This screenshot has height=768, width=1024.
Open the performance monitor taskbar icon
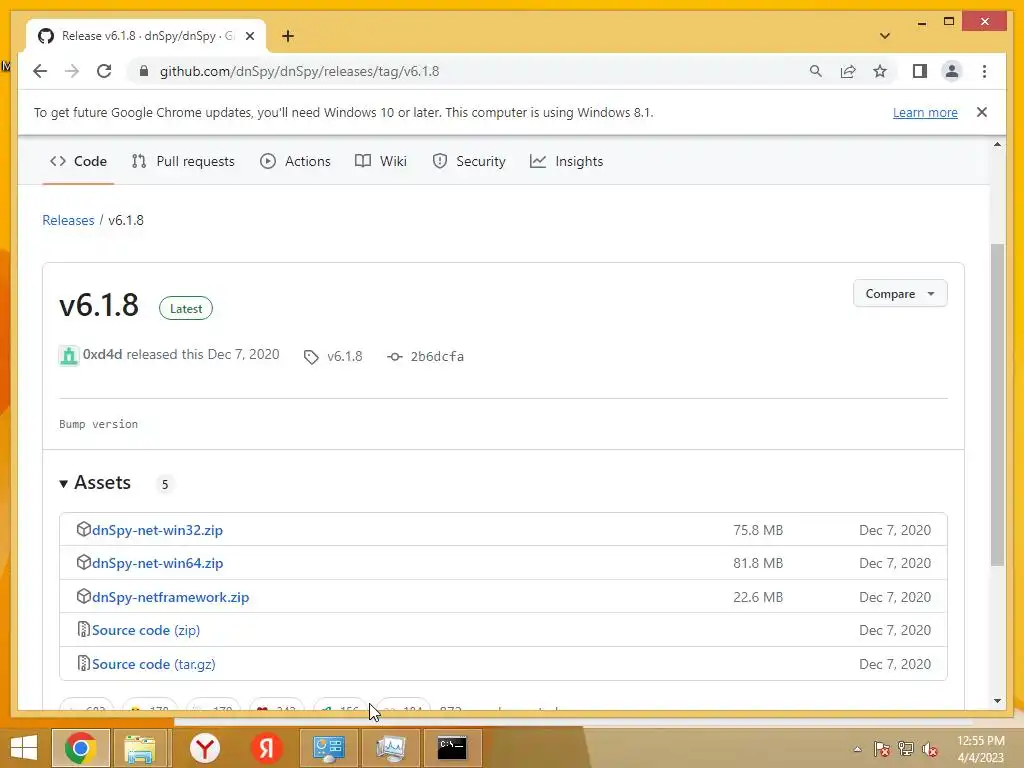pyautogui.click(x=390, y=748)
